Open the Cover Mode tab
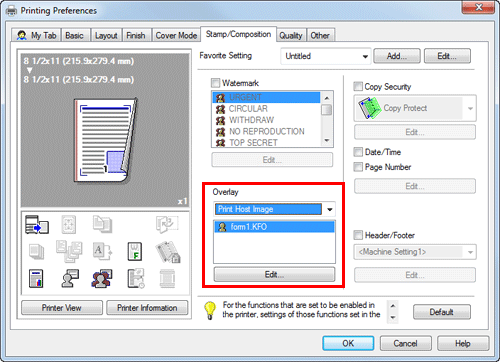Screen dimensions: 500x362 [176, 36]
